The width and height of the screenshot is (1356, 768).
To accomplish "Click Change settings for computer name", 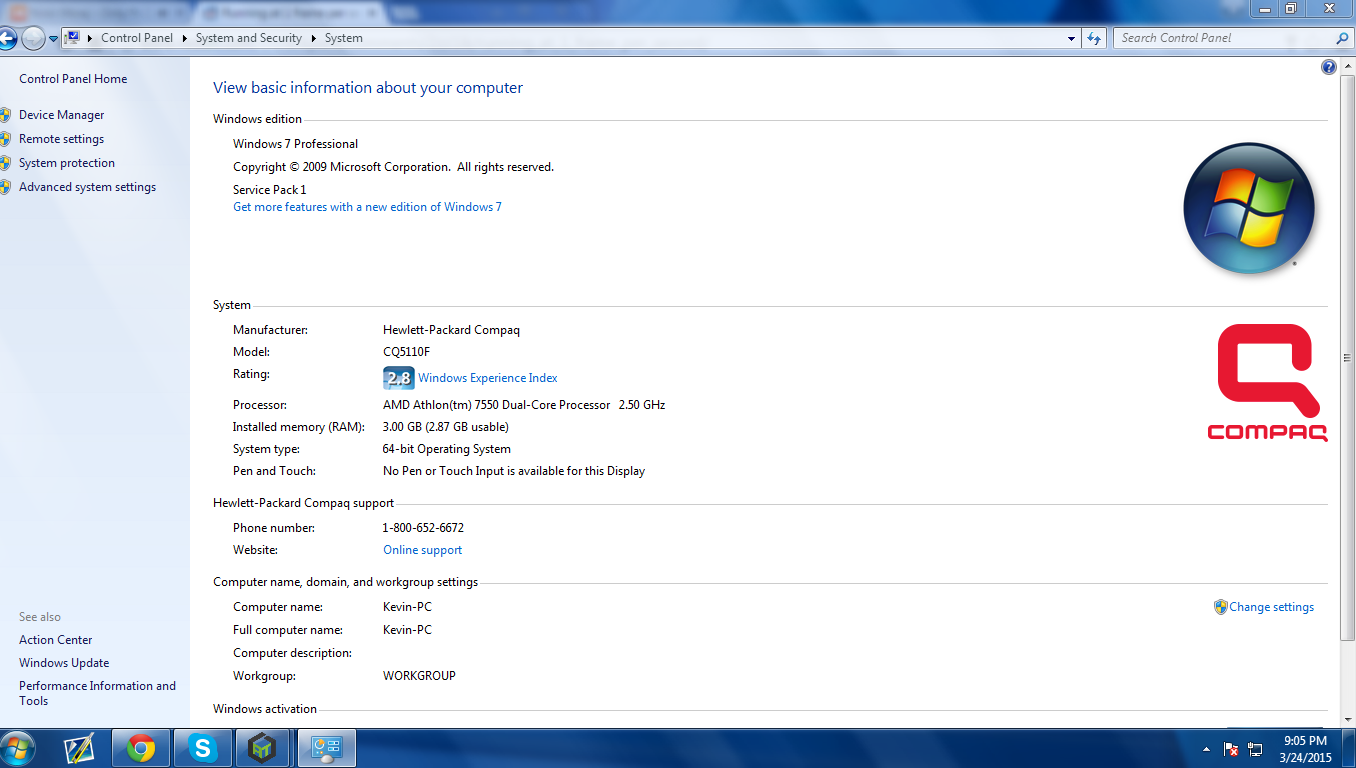I will [1271, 607].
